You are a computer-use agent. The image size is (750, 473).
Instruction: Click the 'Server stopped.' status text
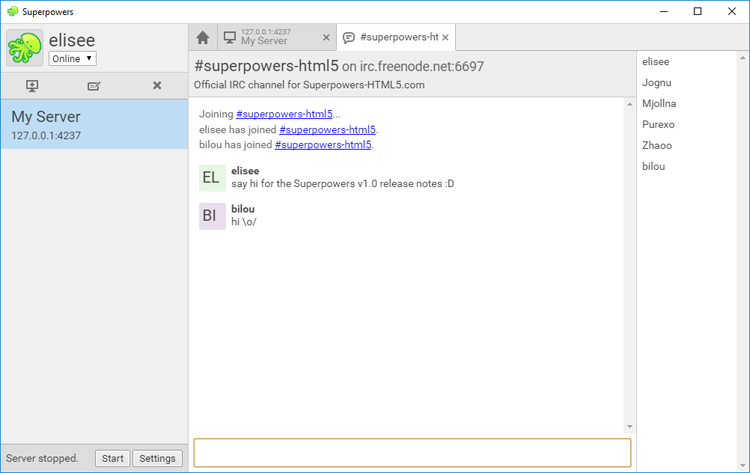[x=42, y=458]
